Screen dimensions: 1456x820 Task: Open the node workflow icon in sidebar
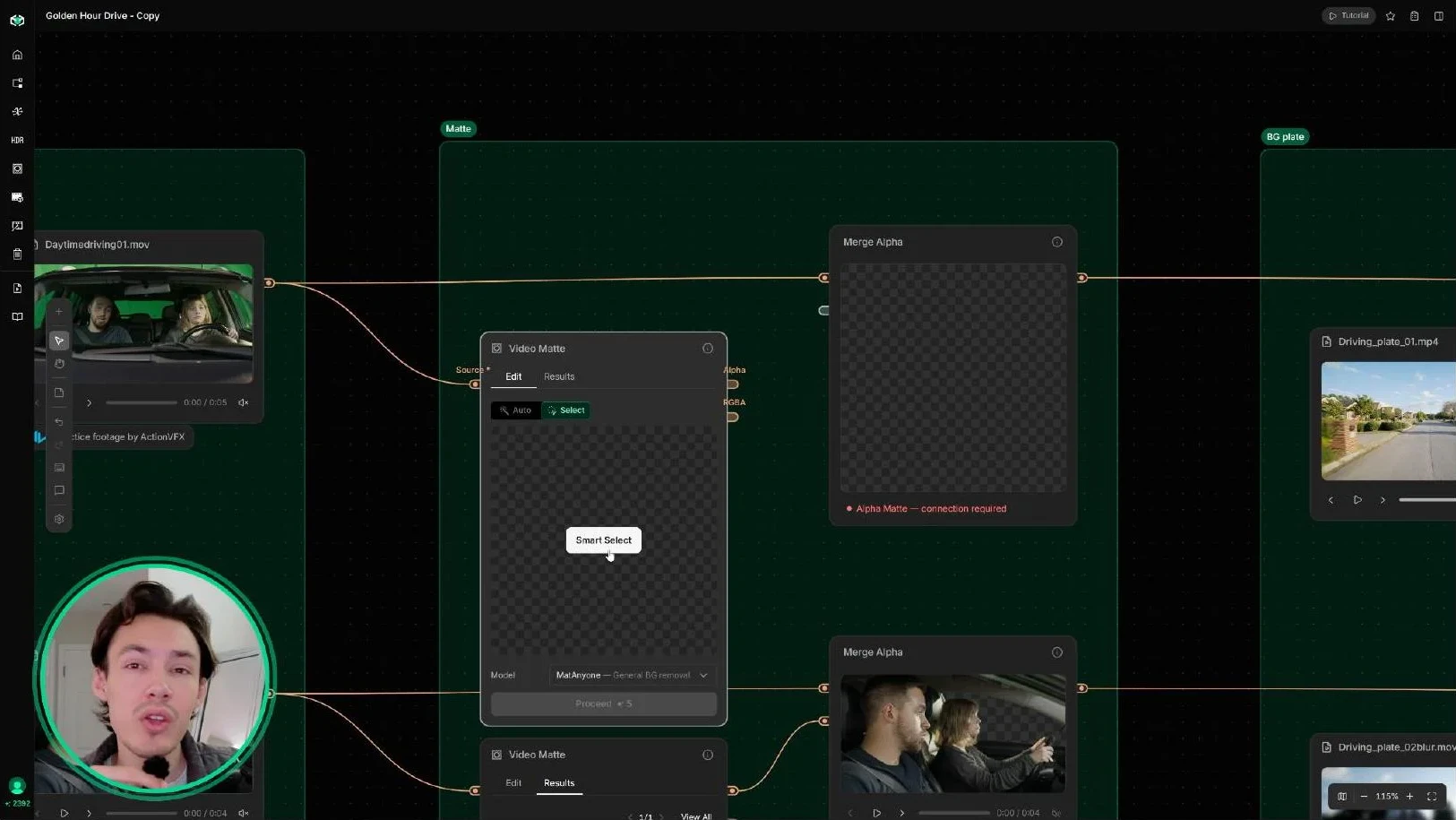click(x=17, y=83)
